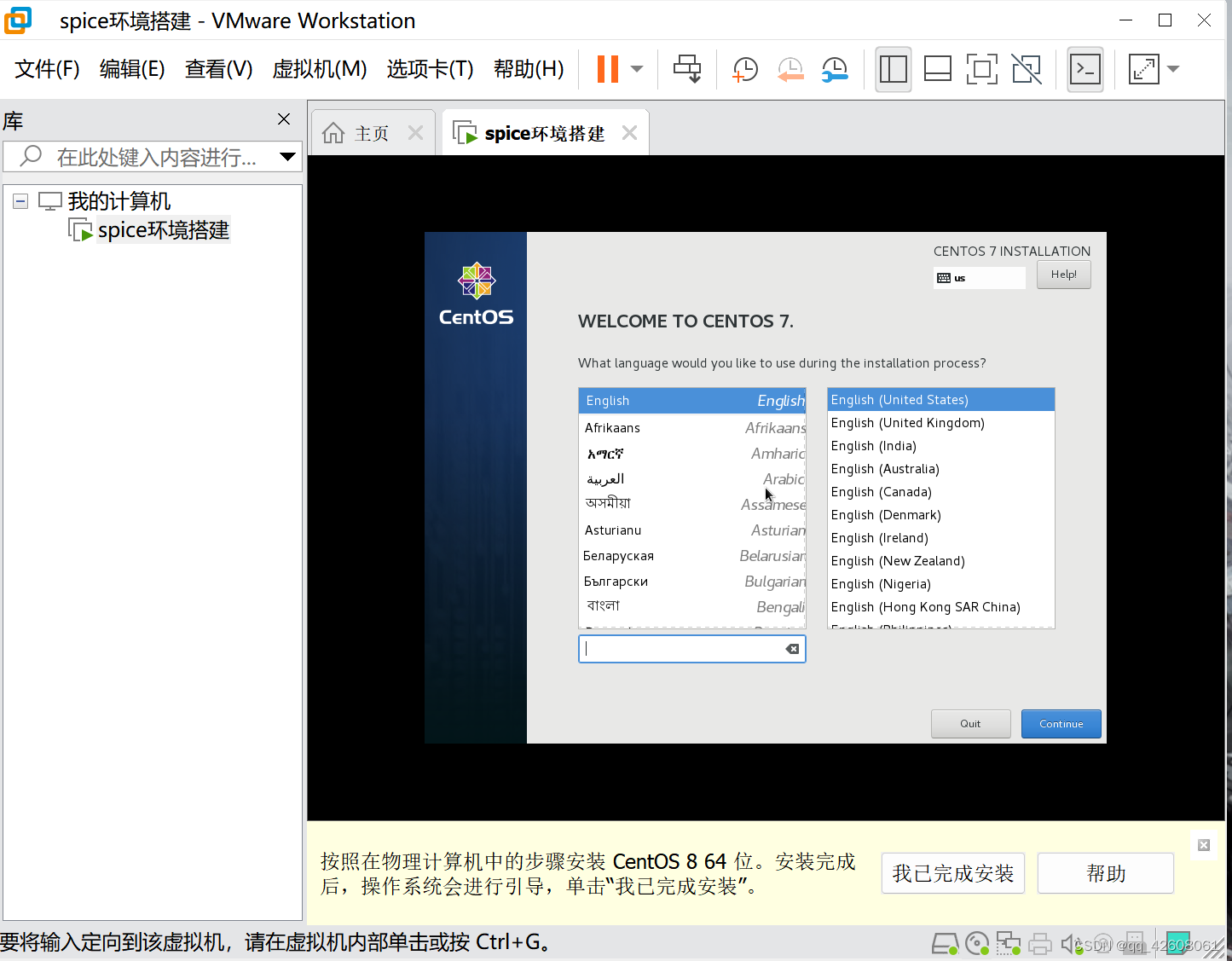The image size is (1232, 961).
Task: Click the CD/DVD device status icon
Action: (x=977, y=943)
